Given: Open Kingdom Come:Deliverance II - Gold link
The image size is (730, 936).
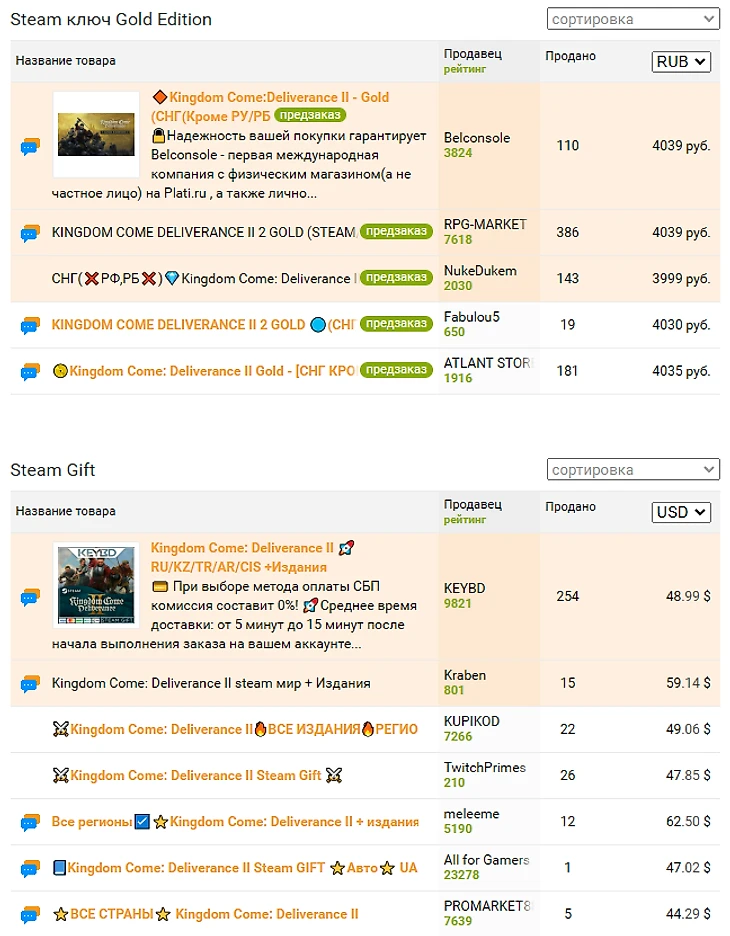Looking at the screenshot, I should tap(270, 106).
